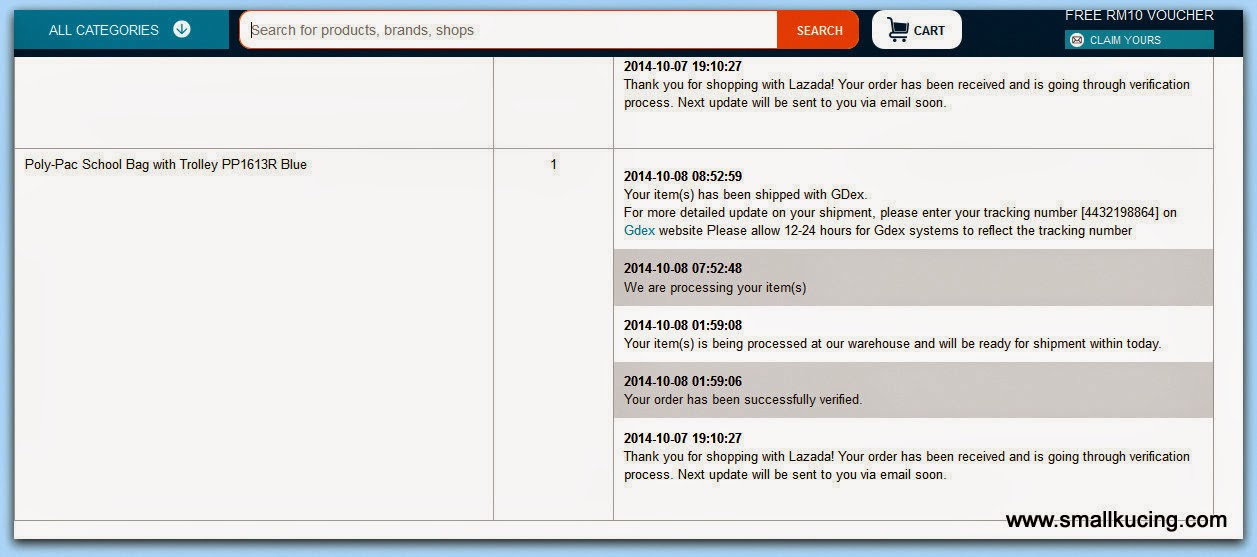Click the warehouse processing status message

893,343
